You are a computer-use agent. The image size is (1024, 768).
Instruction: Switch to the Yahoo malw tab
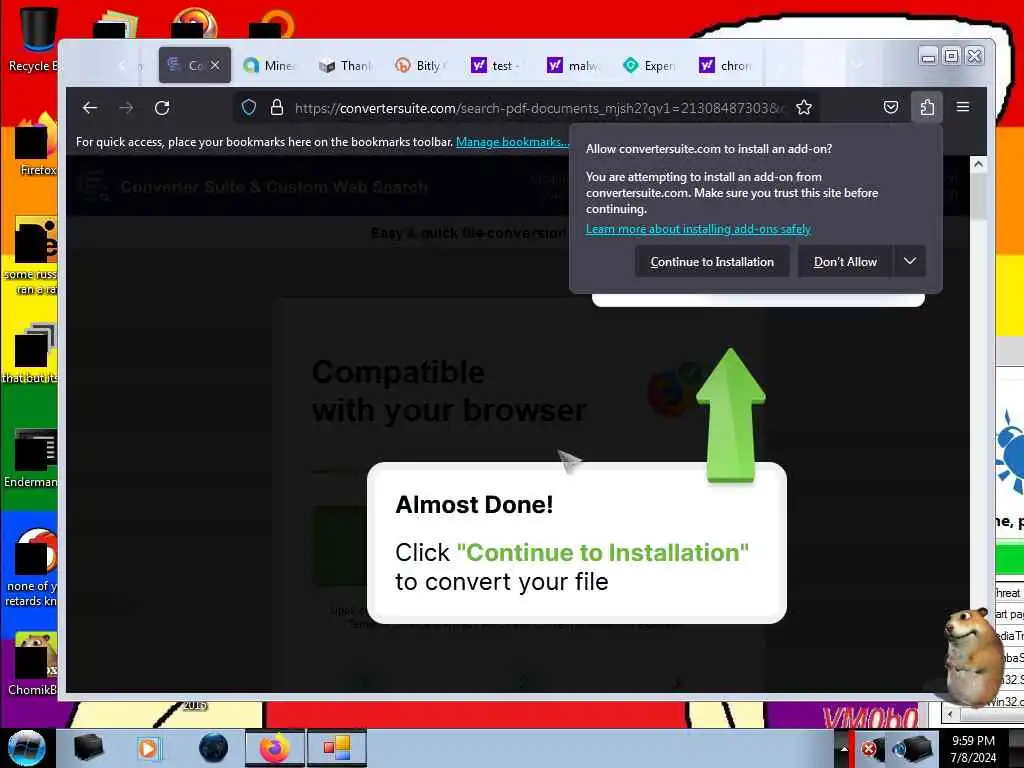point(573,65)
